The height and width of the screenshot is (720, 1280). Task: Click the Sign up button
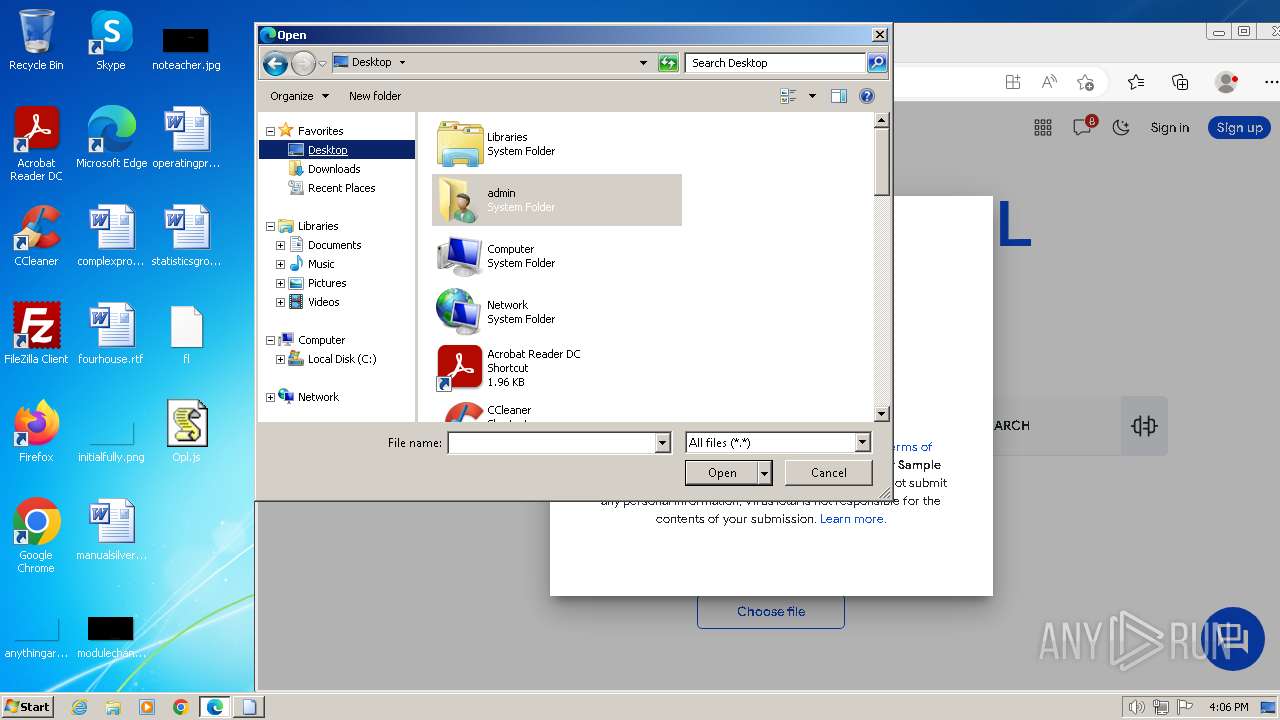point(1239,127)
